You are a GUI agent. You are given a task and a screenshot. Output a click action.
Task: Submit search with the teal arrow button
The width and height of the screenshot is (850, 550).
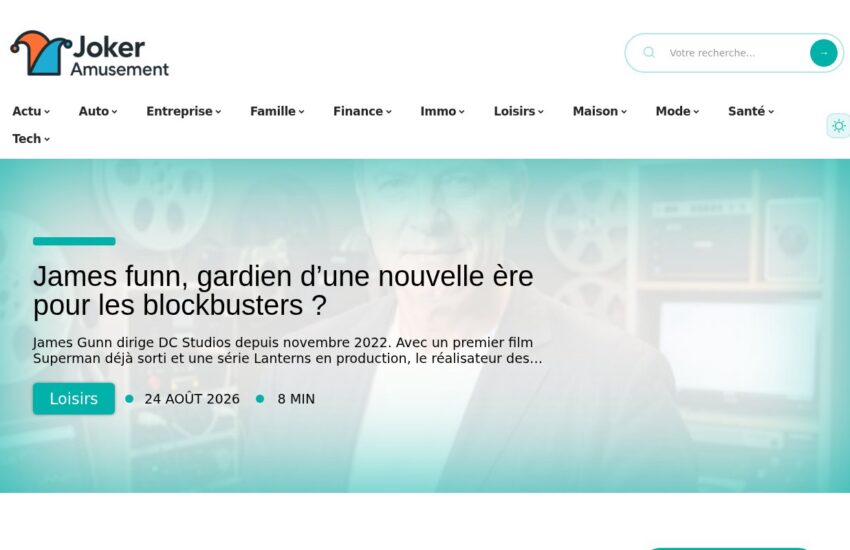[x=823, y=53]
